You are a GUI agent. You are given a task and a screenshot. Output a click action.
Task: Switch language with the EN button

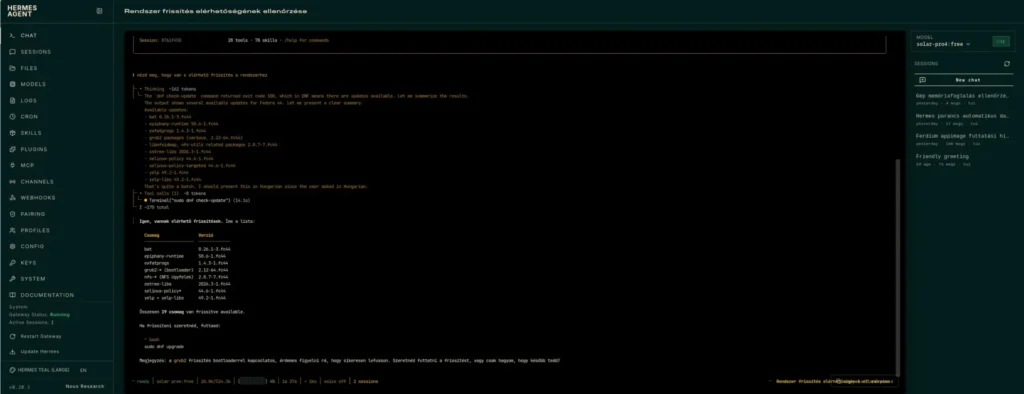[84, 370]
